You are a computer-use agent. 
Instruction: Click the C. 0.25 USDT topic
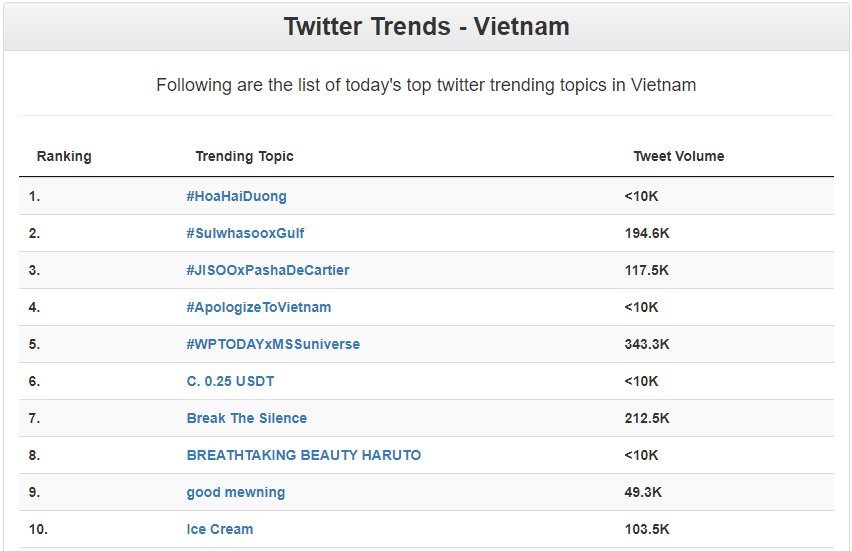pyautogui.click(x=230, y=381)
